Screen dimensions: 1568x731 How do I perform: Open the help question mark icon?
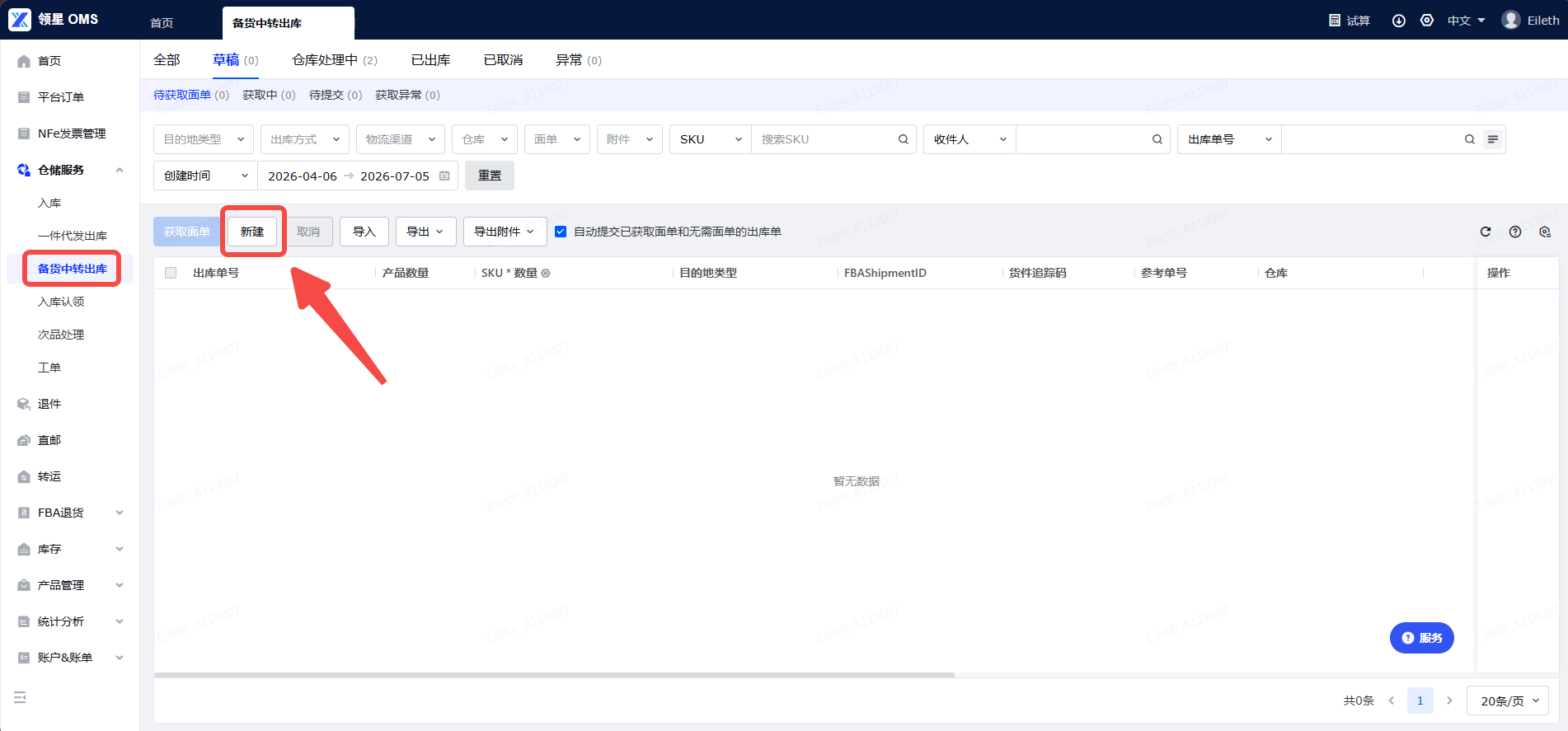[1515, 232]
